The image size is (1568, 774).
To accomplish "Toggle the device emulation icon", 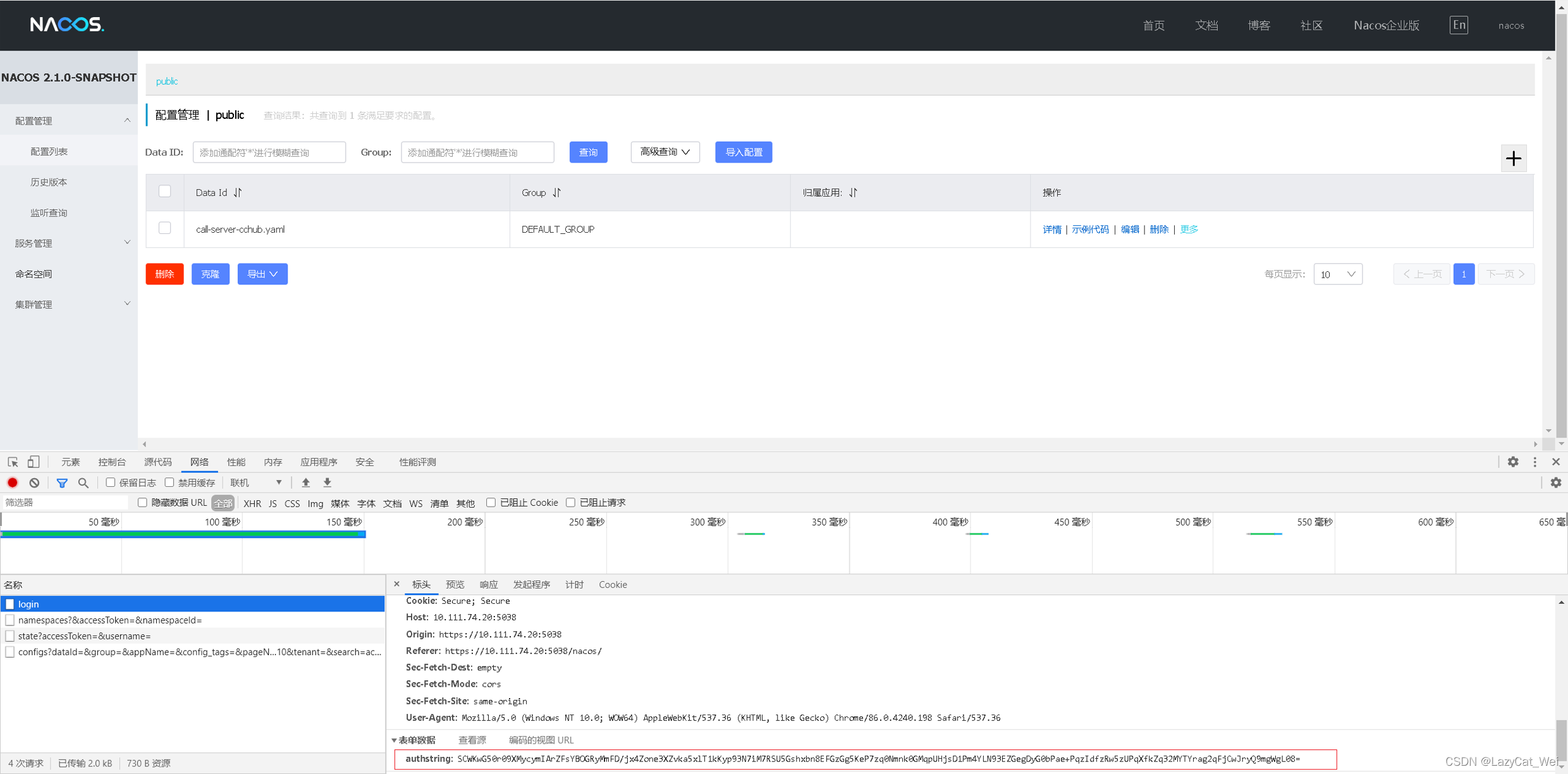I will click(x=34, y=462).
